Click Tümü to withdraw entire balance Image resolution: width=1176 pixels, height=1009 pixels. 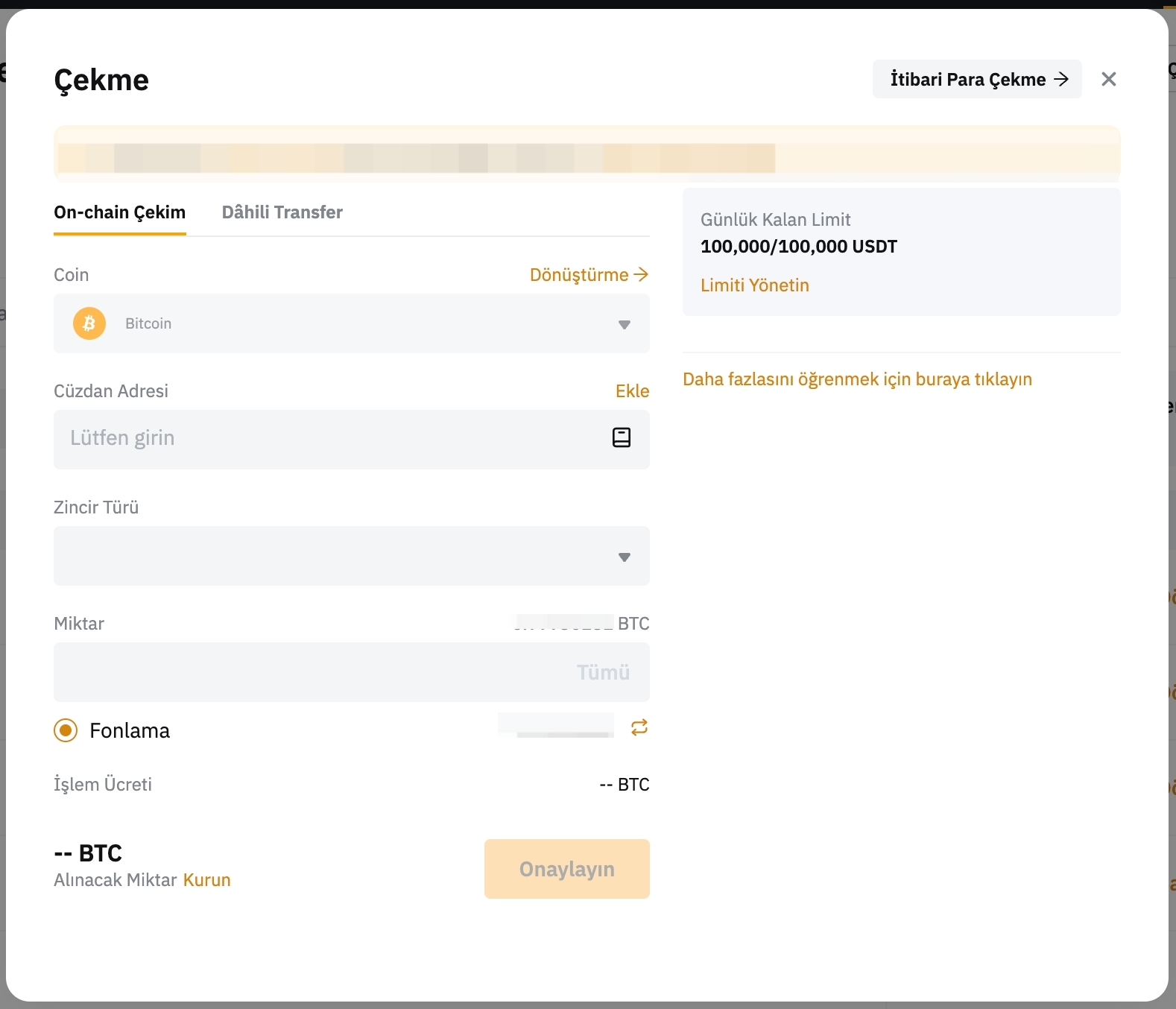pos(603,672)
